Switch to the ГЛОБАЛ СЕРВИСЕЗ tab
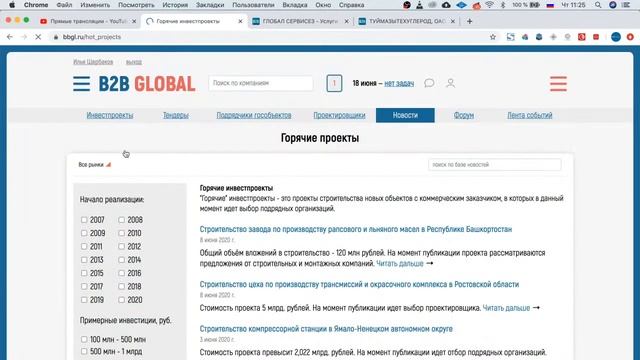Screen dimensions: 640x360 (300, 21)
